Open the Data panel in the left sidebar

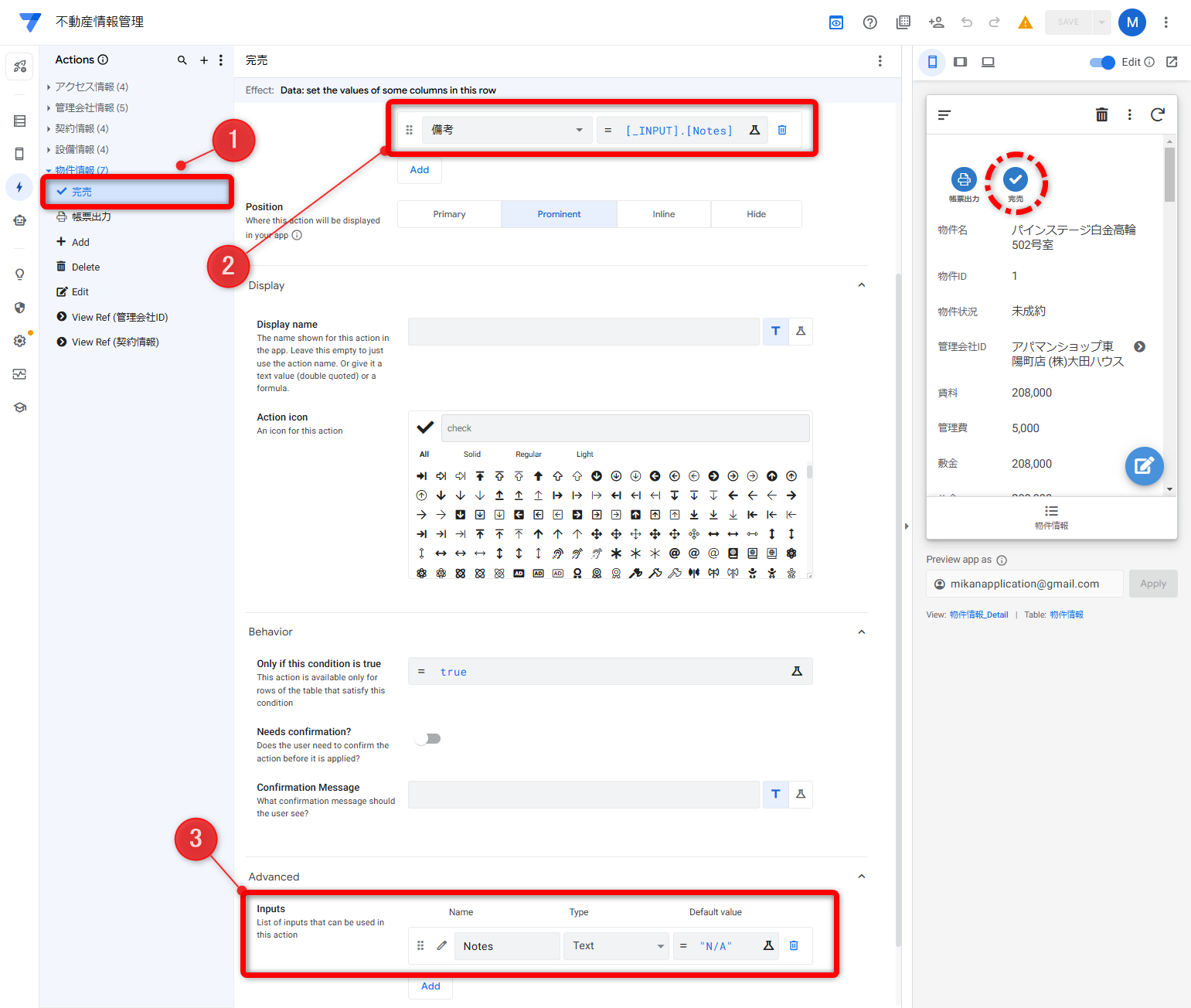pyautogui.click(x=19, y=121)
